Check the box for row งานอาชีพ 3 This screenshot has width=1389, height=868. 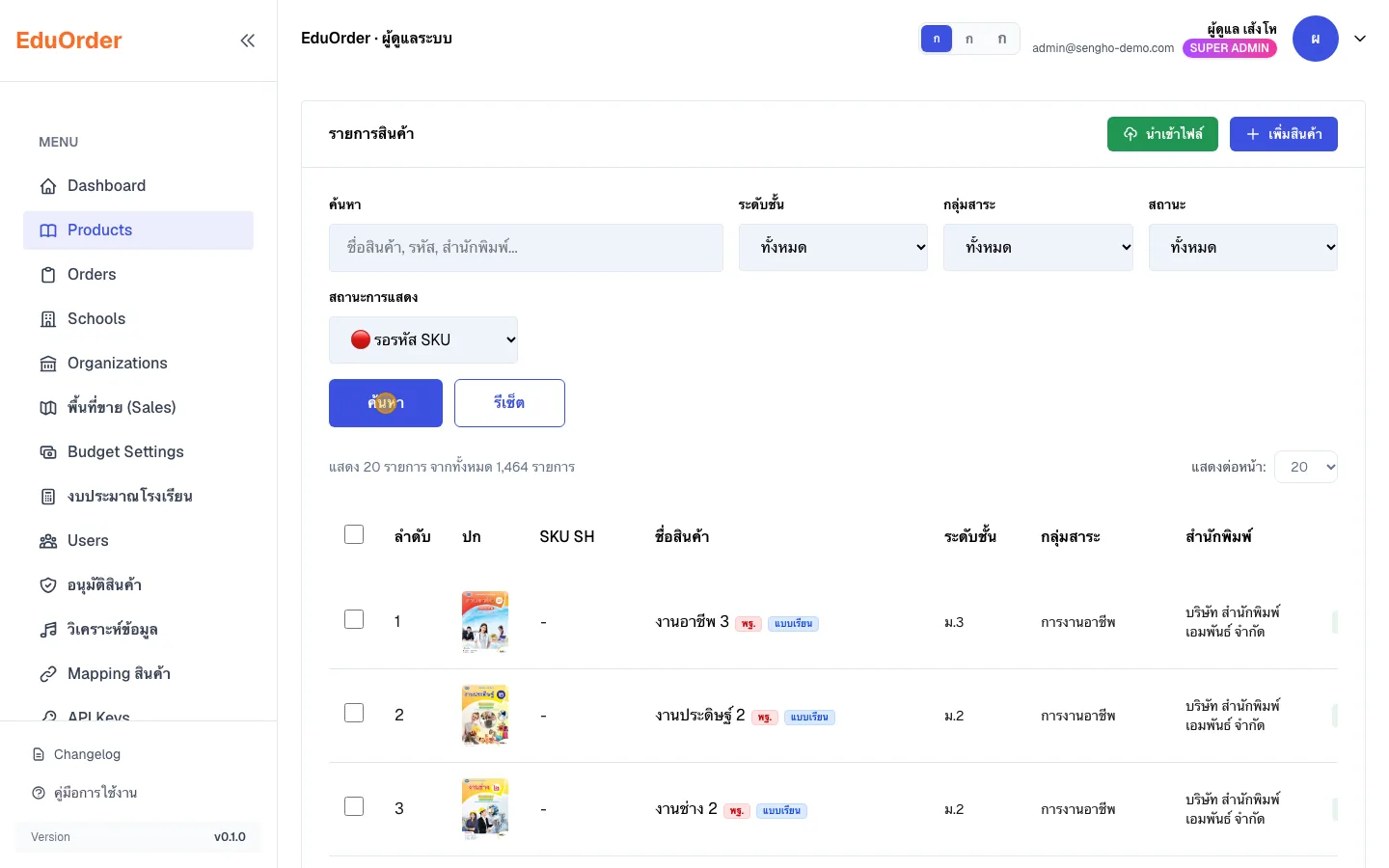[354, 619]
